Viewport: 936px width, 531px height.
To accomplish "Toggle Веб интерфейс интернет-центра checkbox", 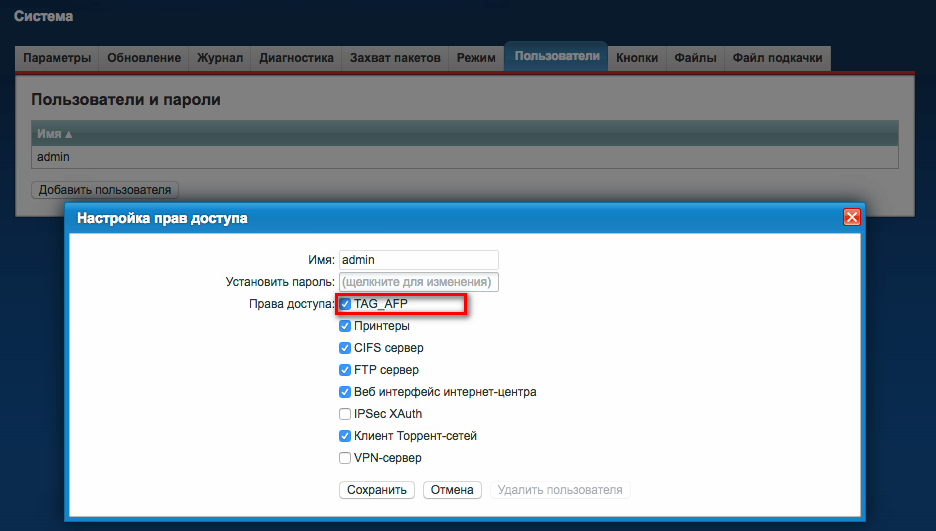I will click(345, 392).
